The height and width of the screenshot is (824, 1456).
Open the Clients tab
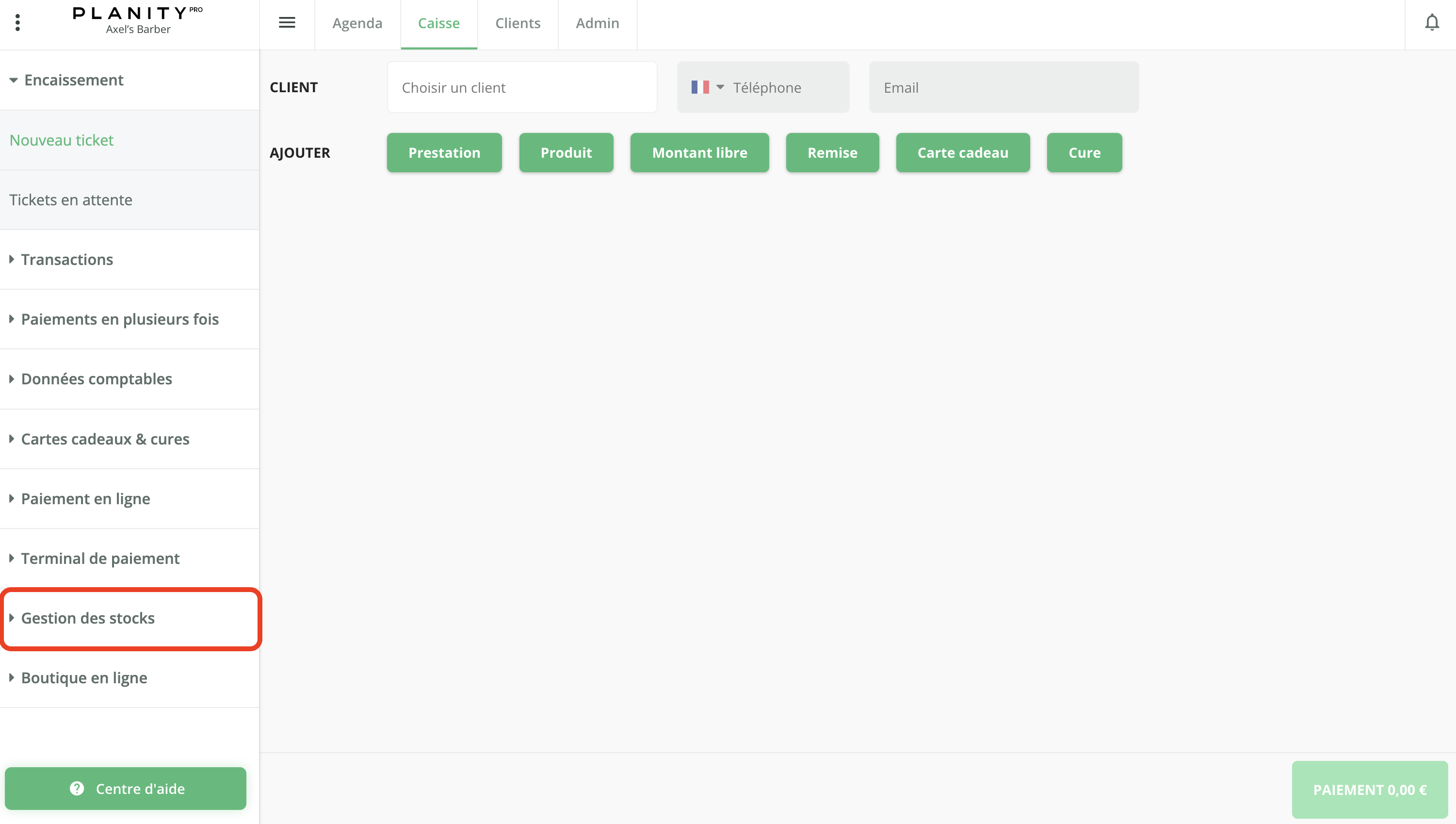tap(518, 23)
